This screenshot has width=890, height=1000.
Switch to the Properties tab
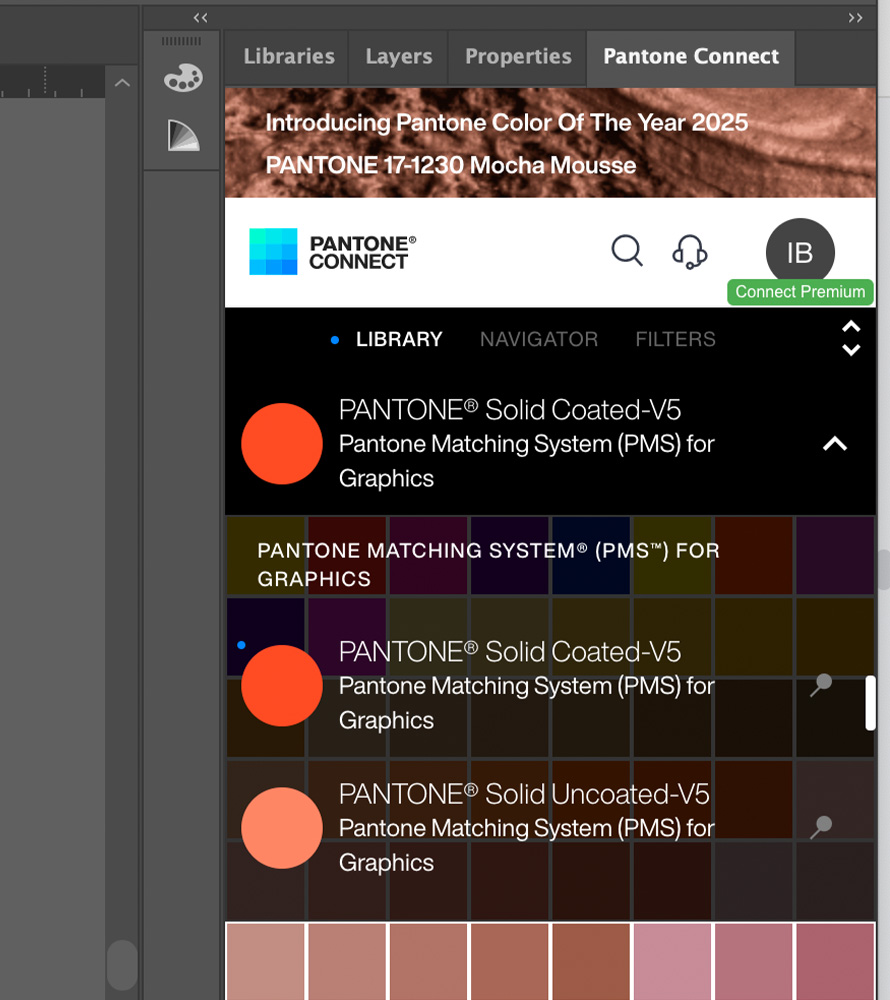[x=518, y=57]
